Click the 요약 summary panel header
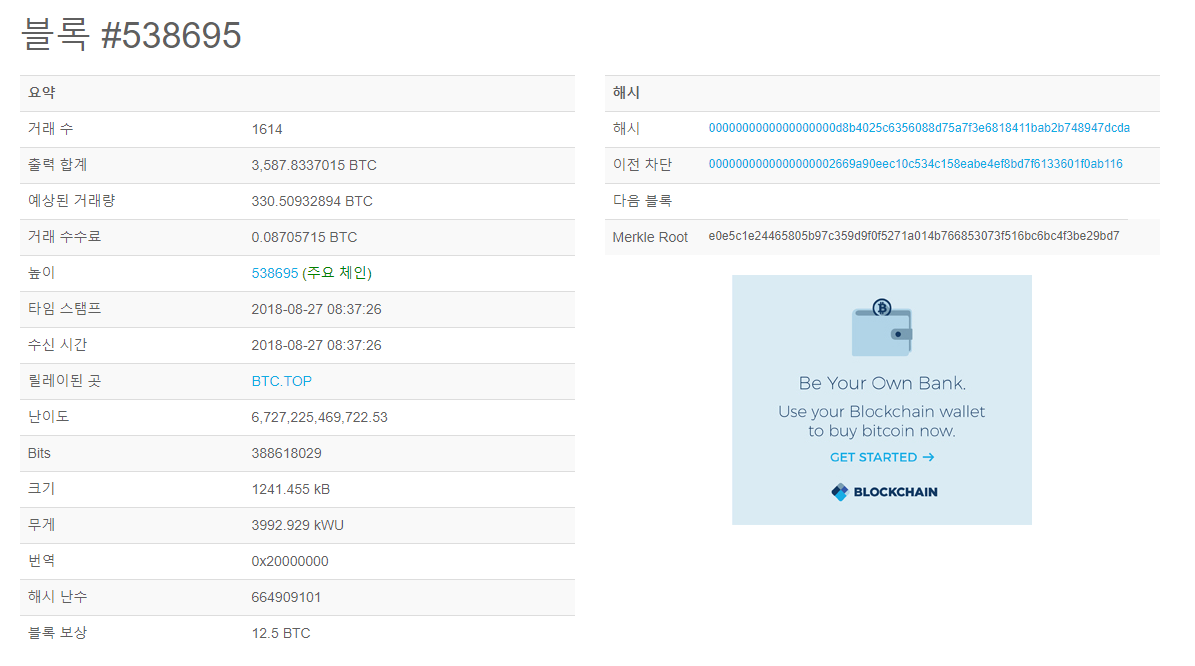Image resolution: width=1195 pixels, height=666 pixels. (x=41, y=92)
